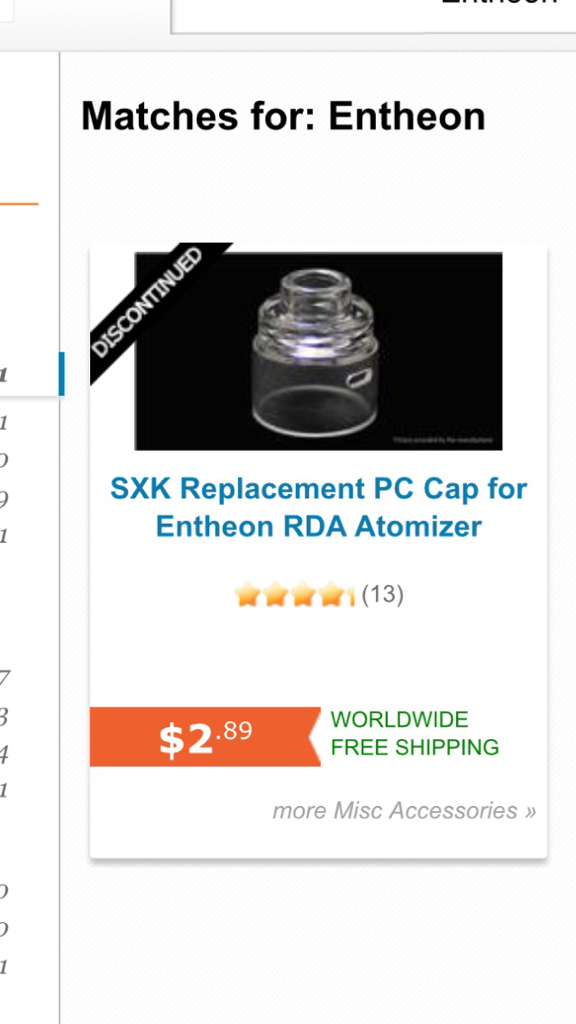Select the sidebar category ending in 7
Image resolution: width=576 pixels, height=1024 pixels.
[x=4, y=679]
